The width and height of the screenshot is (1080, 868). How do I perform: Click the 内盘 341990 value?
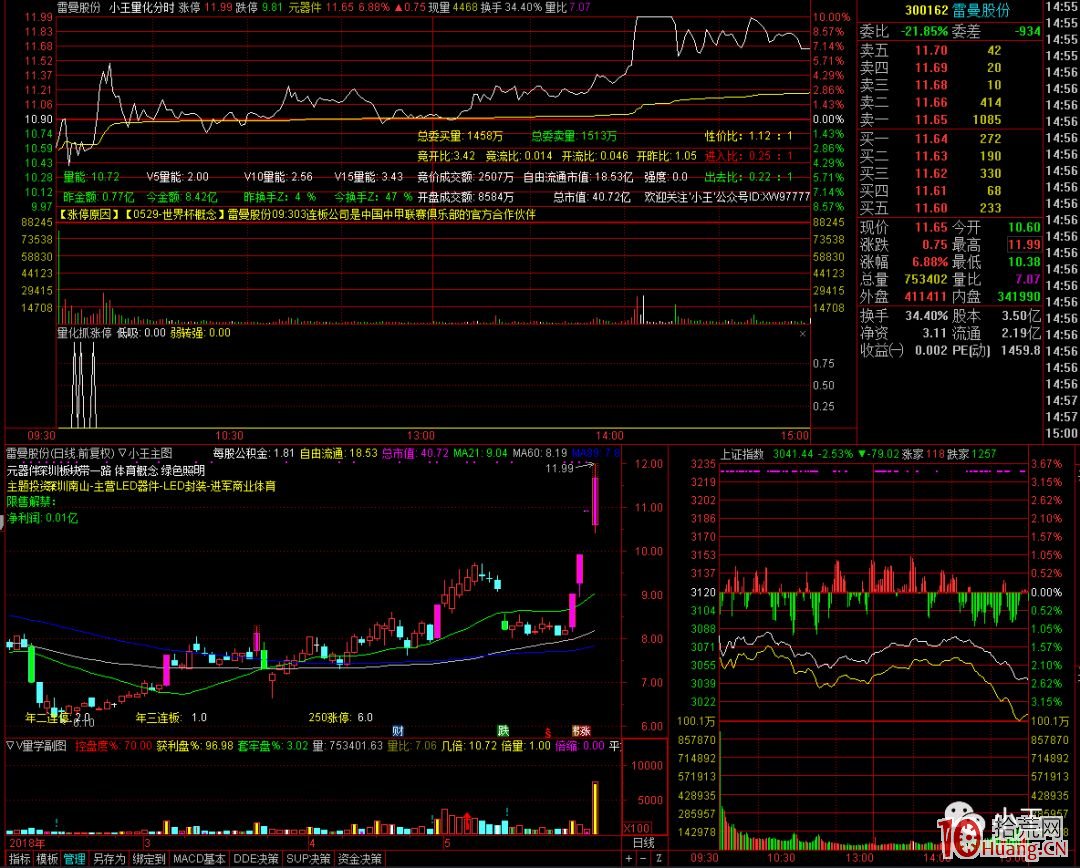(1019, 296)
